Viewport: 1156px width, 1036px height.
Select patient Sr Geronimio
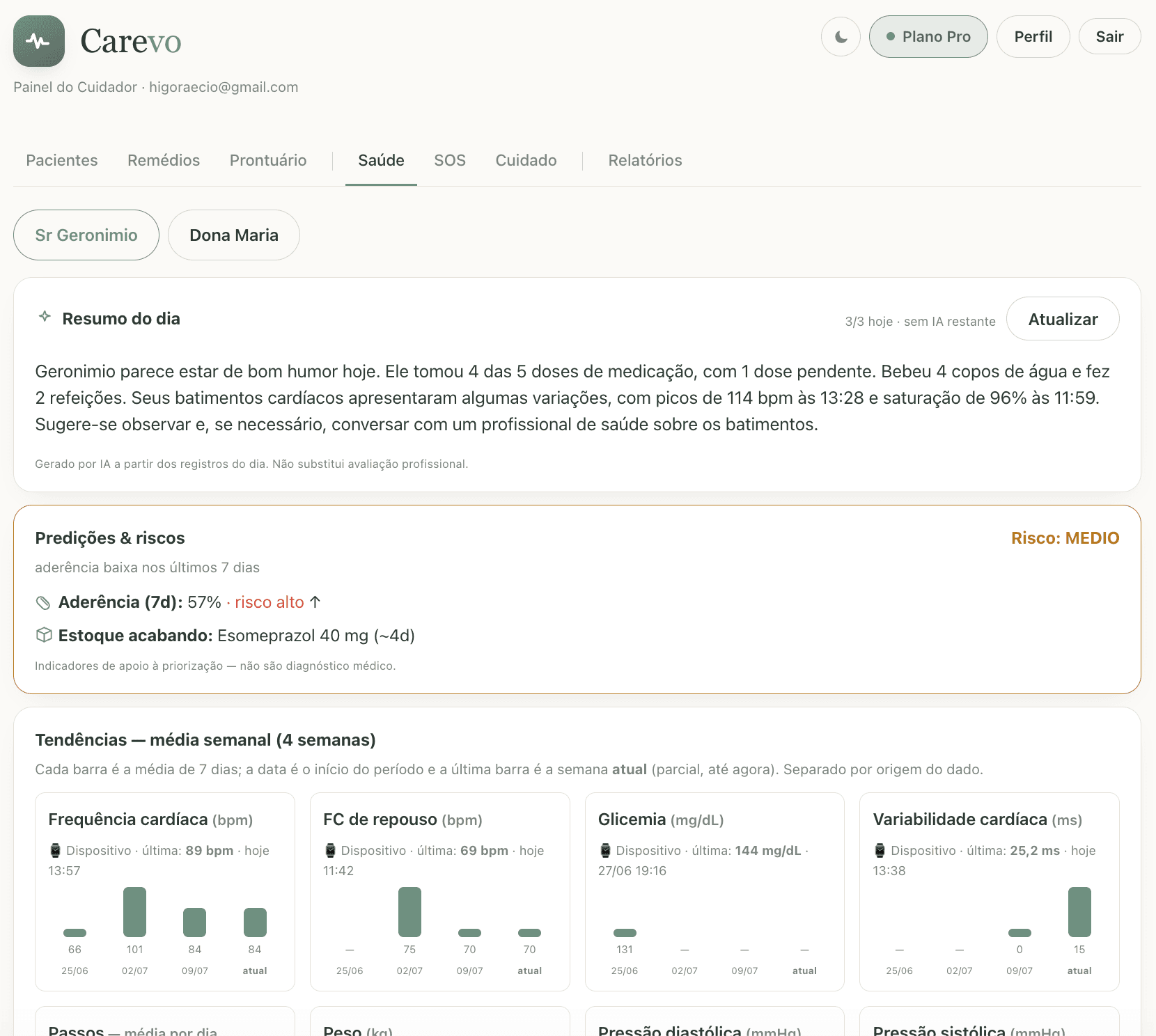86,235
